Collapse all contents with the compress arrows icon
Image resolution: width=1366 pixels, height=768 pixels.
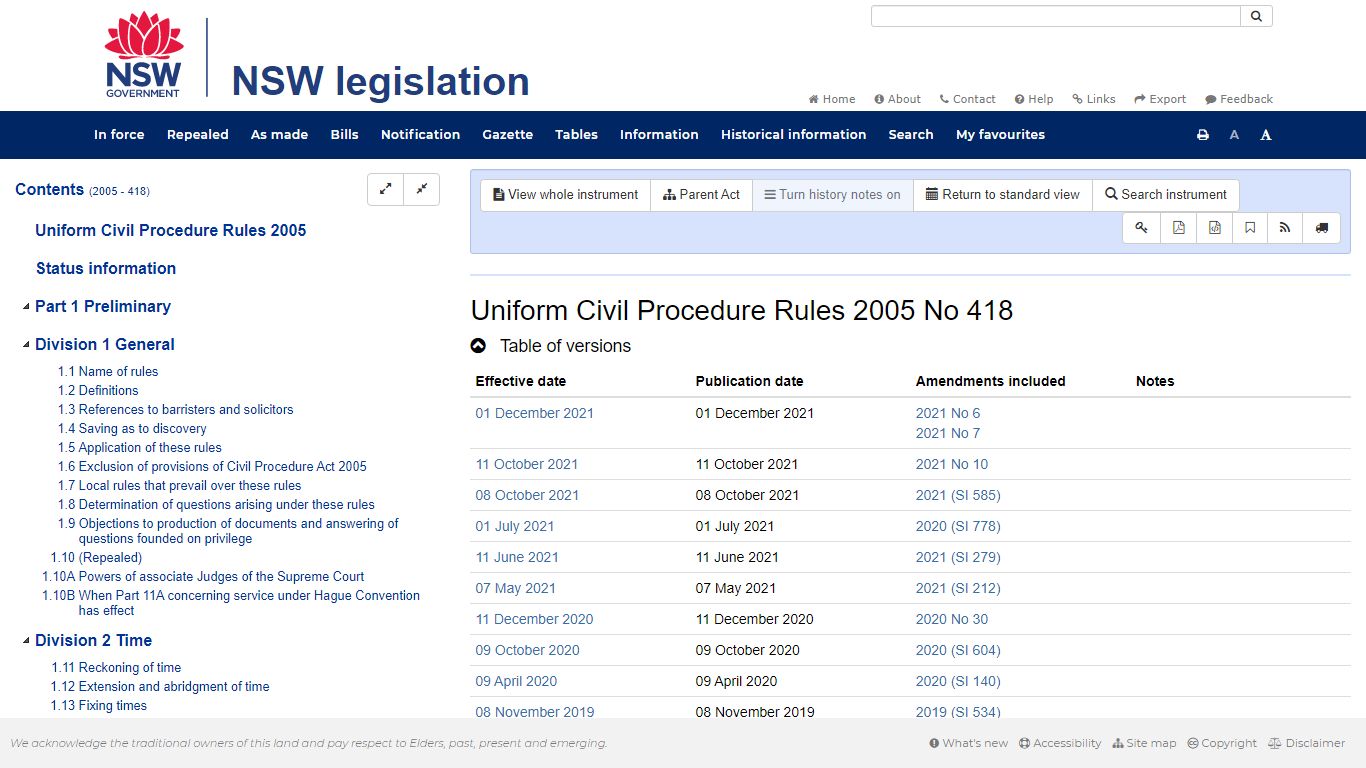(422, 189)
